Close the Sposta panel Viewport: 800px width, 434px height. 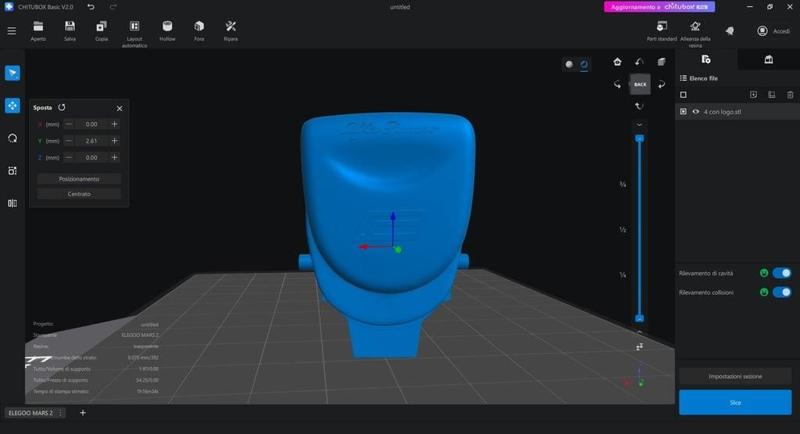click(x=119, y=108)
